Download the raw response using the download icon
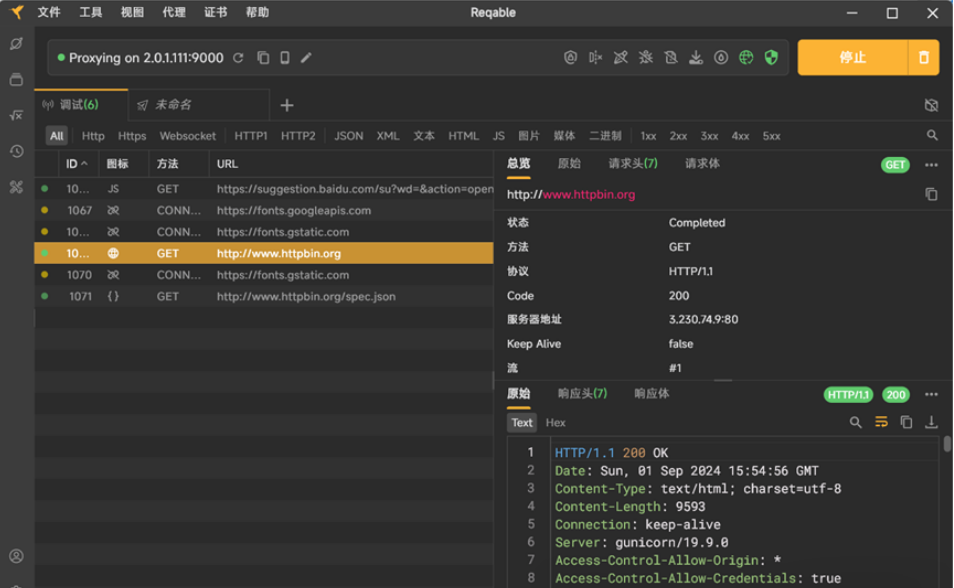954x588 pixels. (x=931, y=423)
